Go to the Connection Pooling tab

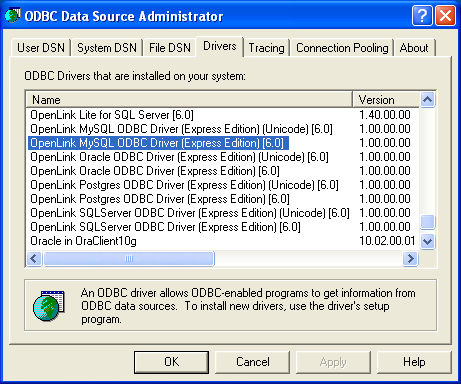pos(342,48)
